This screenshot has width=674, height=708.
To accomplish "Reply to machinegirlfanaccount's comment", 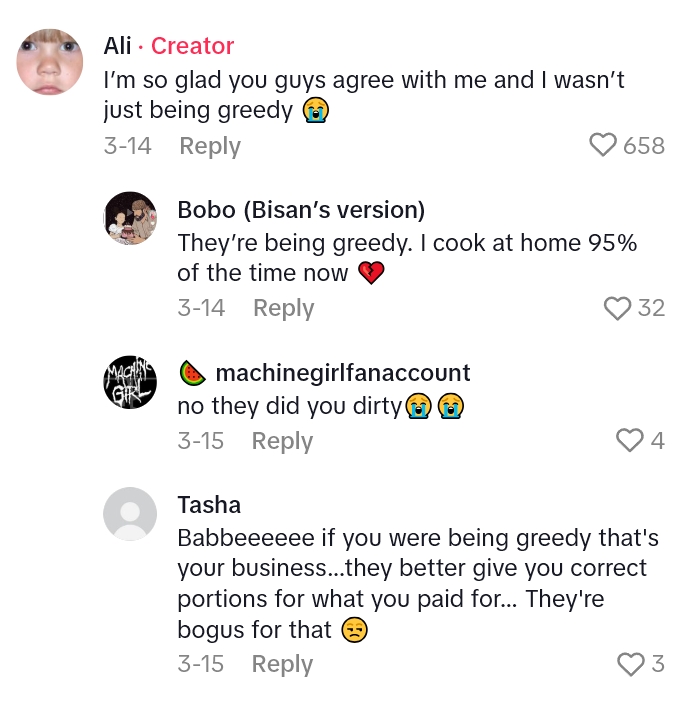I will 282,441.
